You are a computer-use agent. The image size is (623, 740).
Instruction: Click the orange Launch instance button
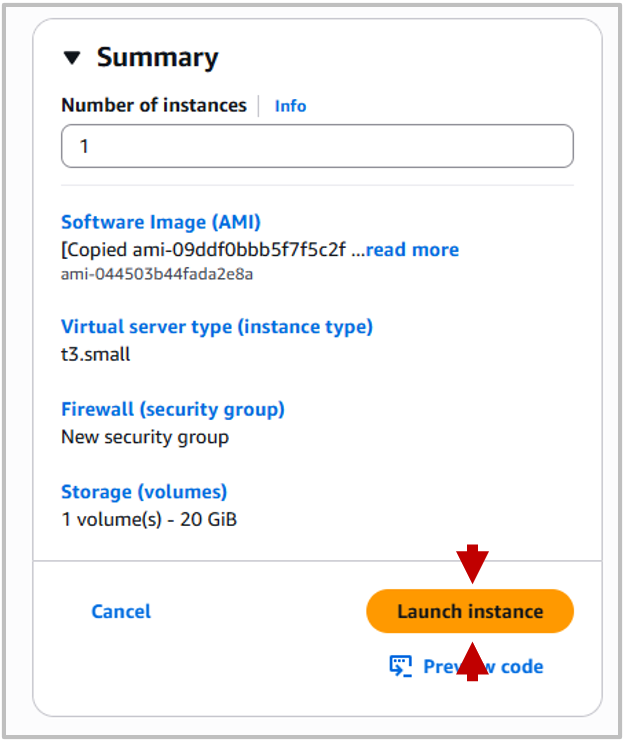[470, 611]
